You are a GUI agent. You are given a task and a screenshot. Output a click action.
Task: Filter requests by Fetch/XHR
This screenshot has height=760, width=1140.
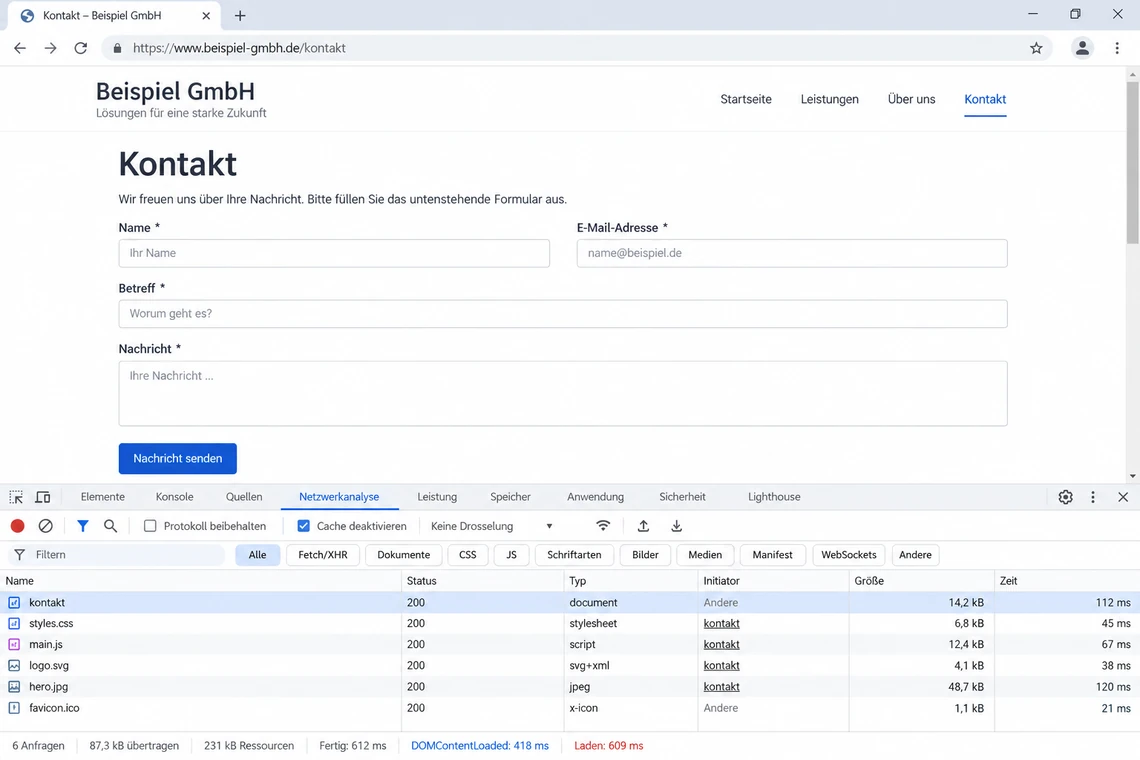click(323, 555)
